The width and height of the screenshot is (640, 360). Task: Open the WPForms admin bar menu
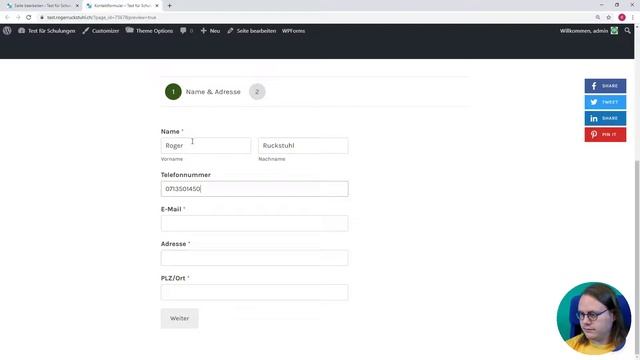click(x=293, y=31)
